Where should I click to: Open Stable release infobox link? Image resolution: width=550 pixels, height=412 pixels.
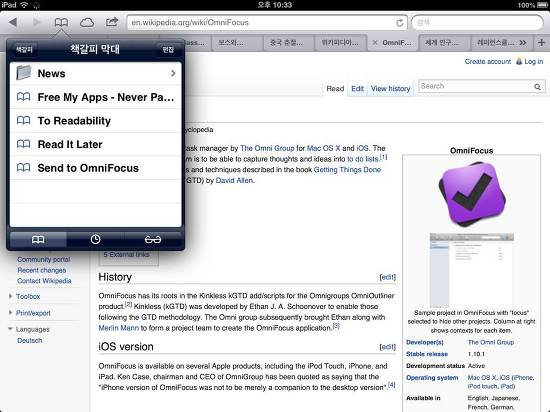tap(427, 354)
